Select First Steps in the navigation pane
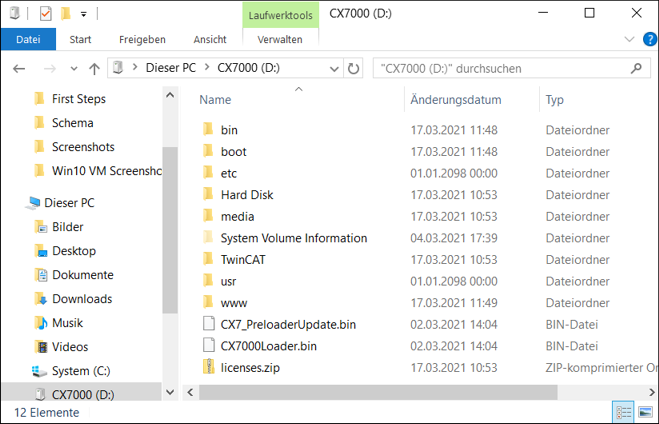659x424 pixels. point(79,99)
